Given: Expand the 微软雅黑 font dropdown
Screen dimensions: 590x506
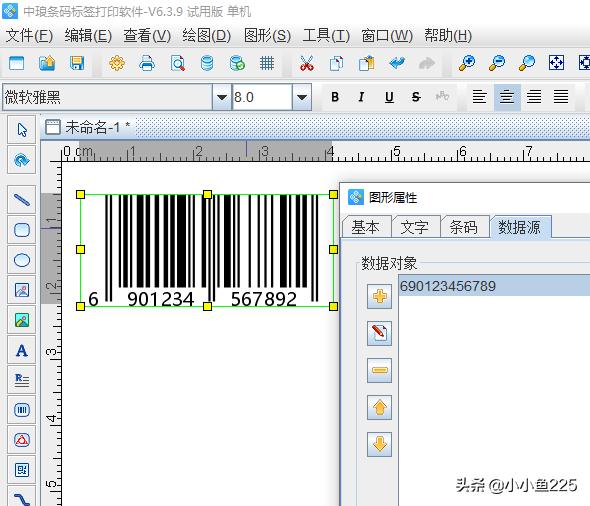Looking at the screenshot, I should (x=222, y=97).
